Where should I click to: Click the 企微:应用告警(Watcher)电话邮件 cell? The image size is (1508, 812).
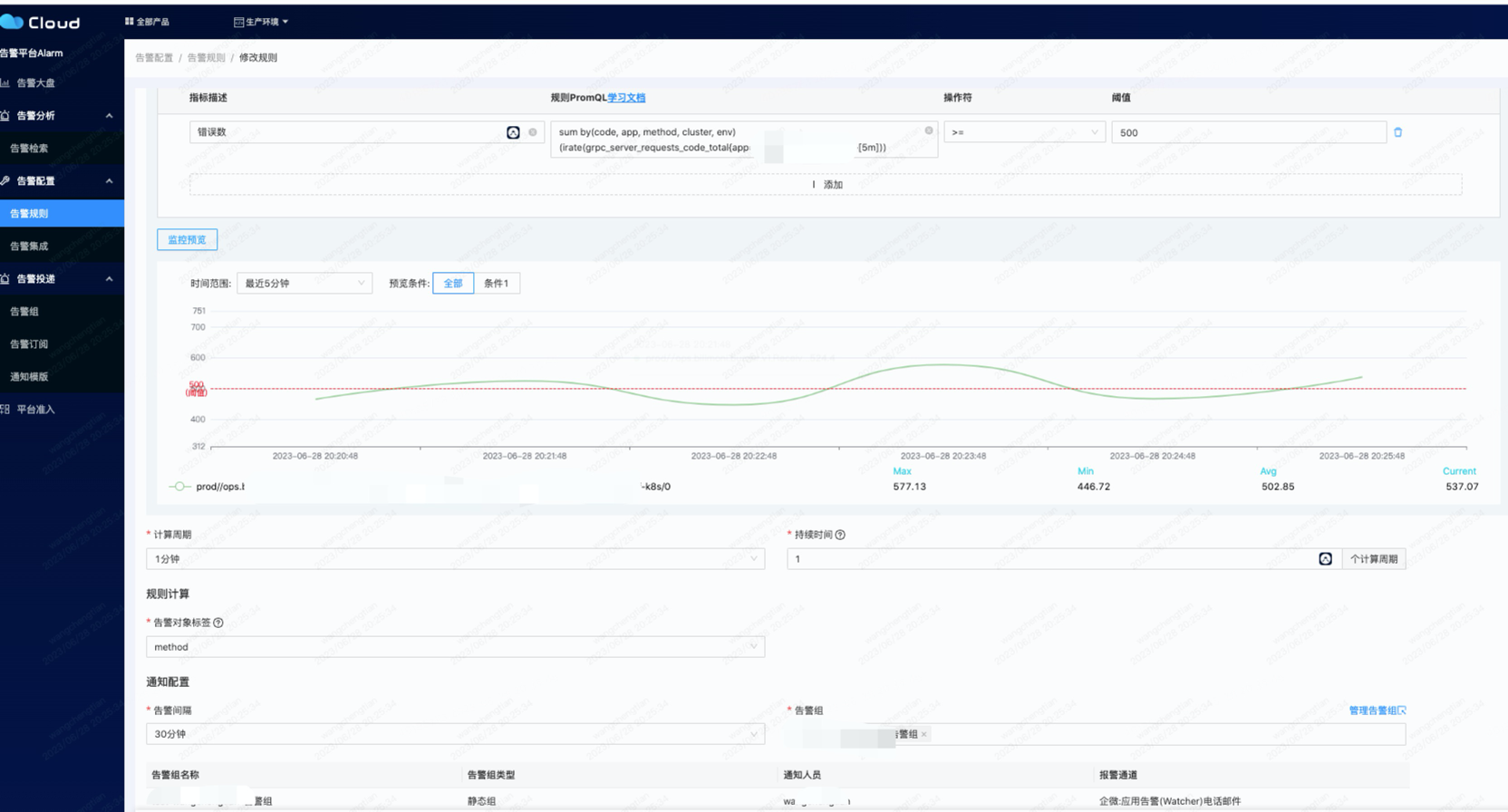point(1170,801)
